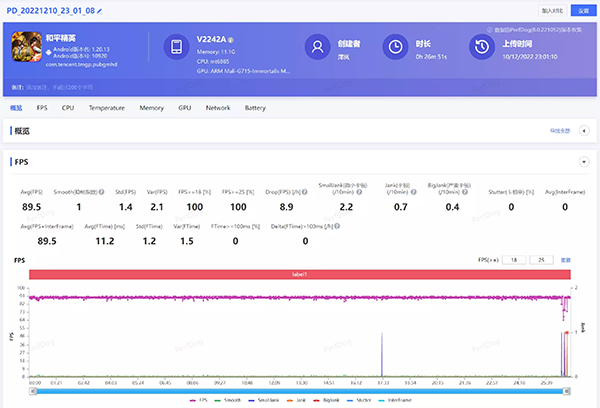Click the red label1 bar above chart
This screenshot has width=600, height=408.
(x=299, y=274)
